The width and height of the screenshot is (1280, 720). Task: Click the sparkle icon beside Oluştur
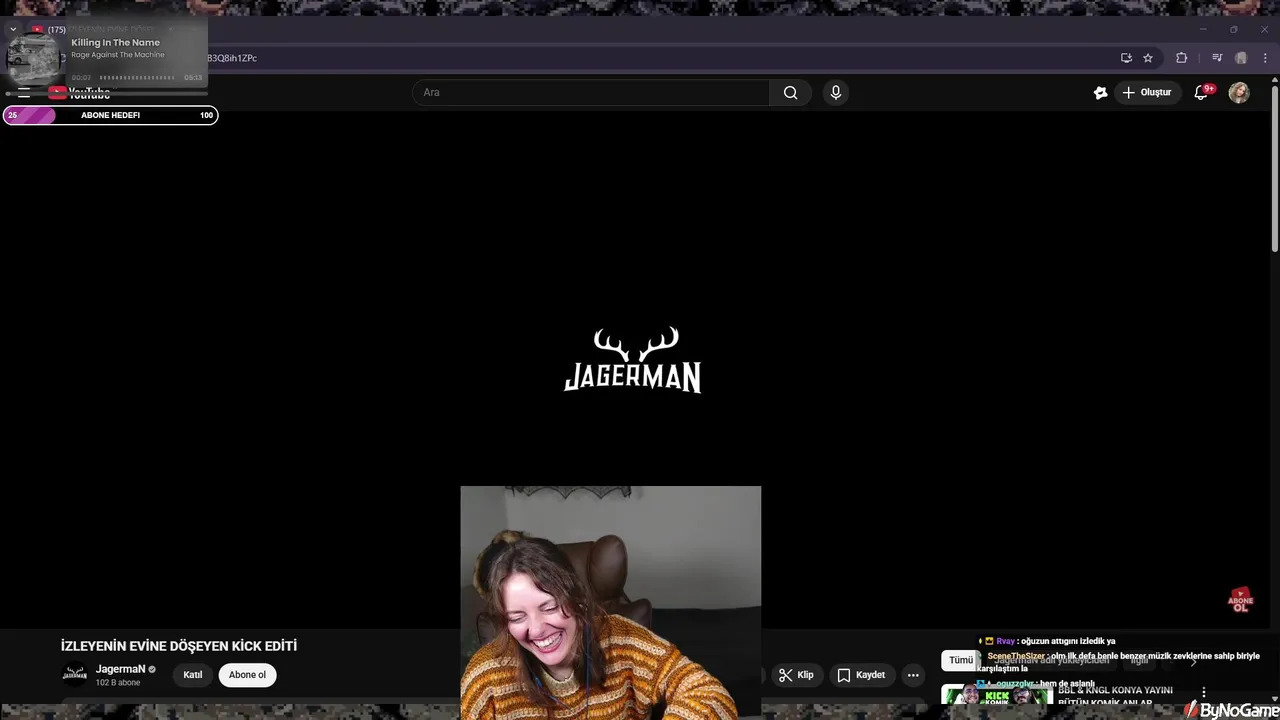(1101, 93)
